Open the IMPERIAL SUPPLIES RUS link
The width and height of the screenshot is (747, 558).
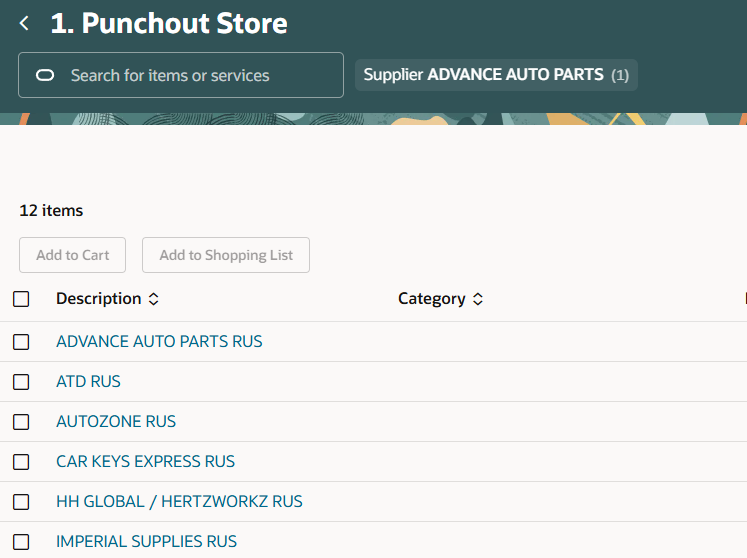pos(146,541)
